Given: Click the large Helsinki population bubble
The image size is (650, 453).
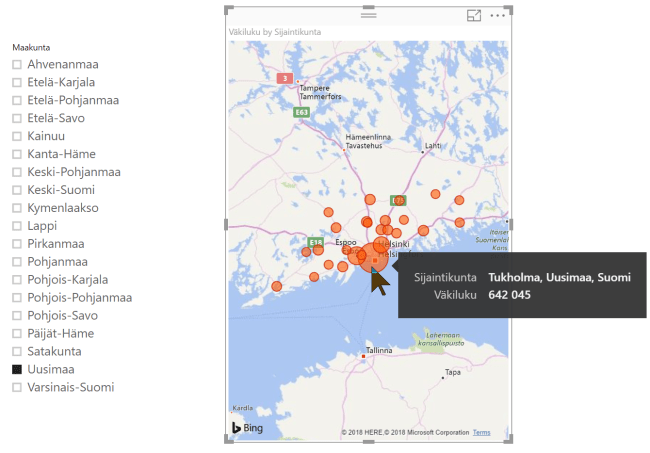Looking at the screenshot, I should [x=374, y=255].
